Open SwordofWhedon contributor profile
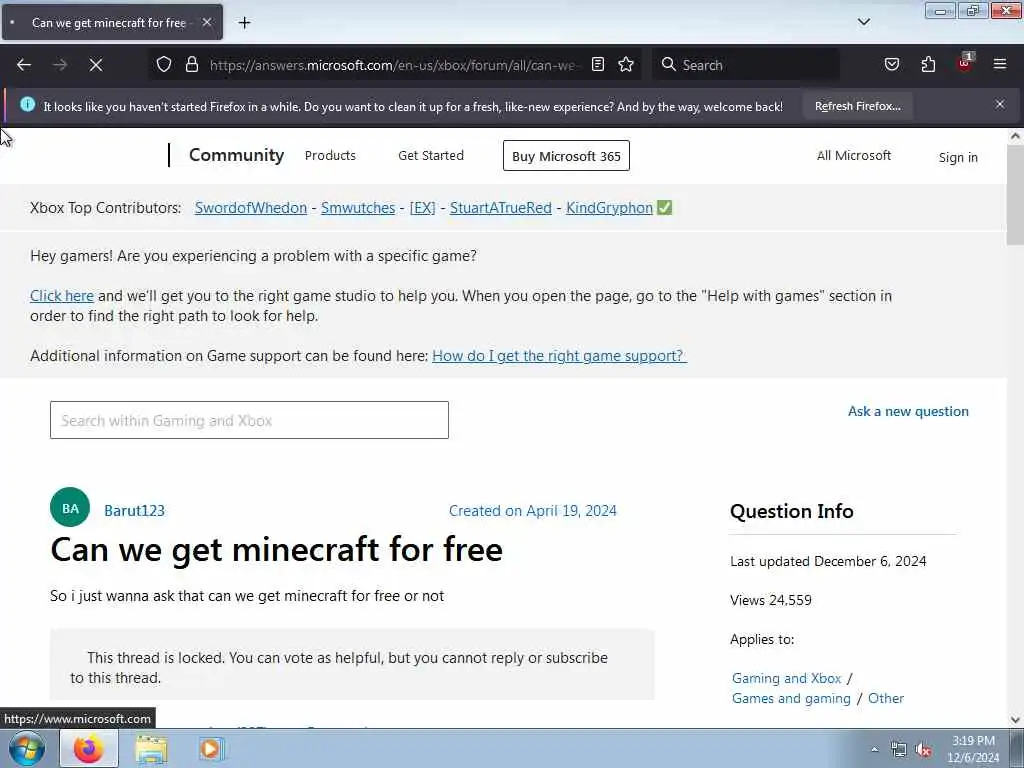The image size is (1024, 768). (251, 208)
